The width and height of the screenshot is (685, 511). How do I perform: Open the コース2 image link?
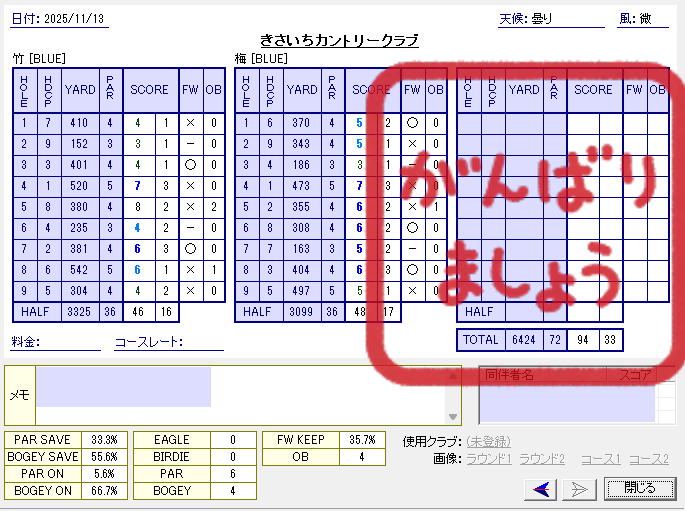coord(648,459)
